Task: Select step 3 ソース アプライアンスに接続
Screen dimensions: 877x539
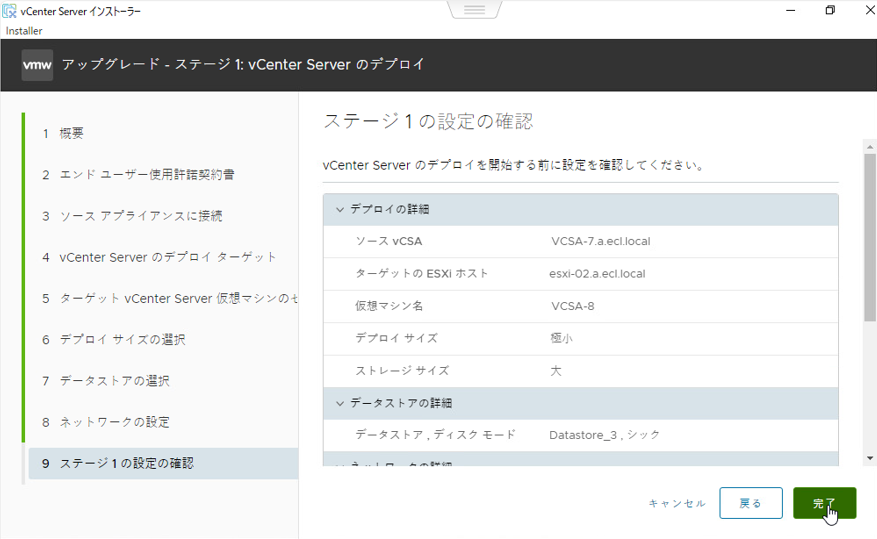Action: [x=140, y=216]
